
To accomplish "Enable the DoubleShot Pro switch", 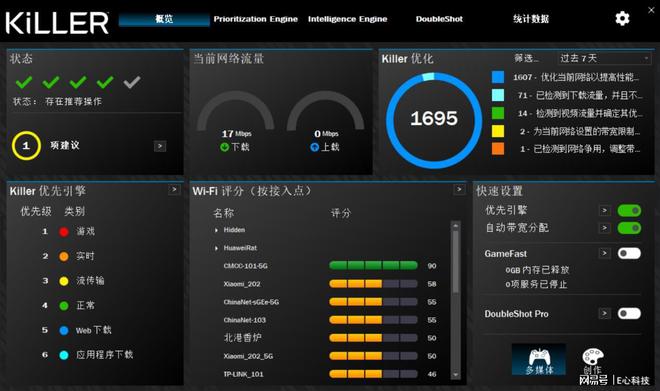I will (x=629, y=314).
